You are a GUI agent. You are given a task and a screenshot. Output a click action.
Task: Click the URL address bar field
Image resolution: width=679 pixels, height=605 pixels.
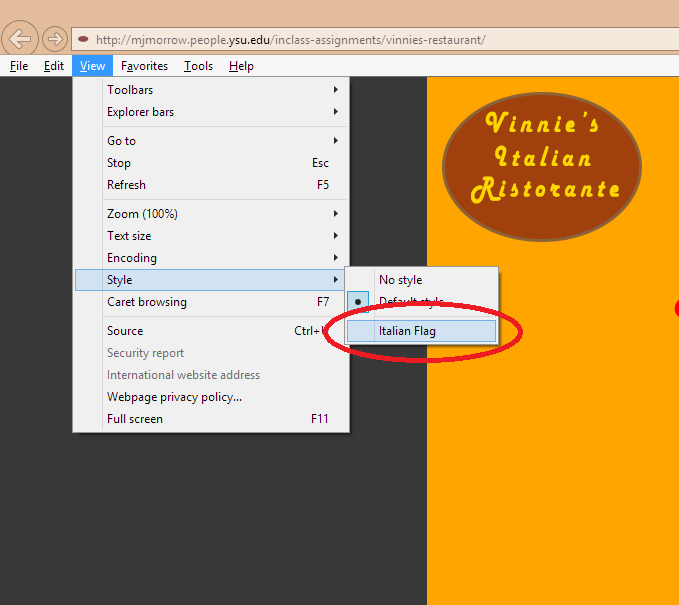pos(380,40)
